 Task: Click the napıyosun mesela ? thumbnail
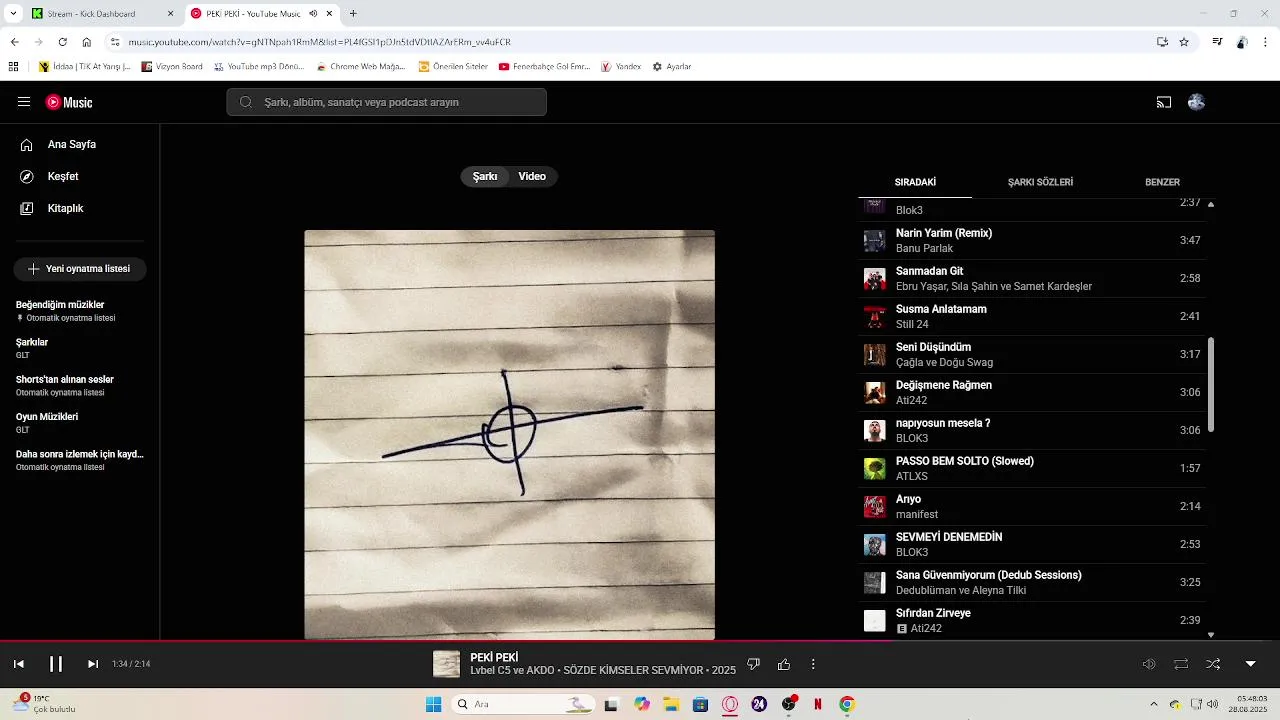point(875,431)
